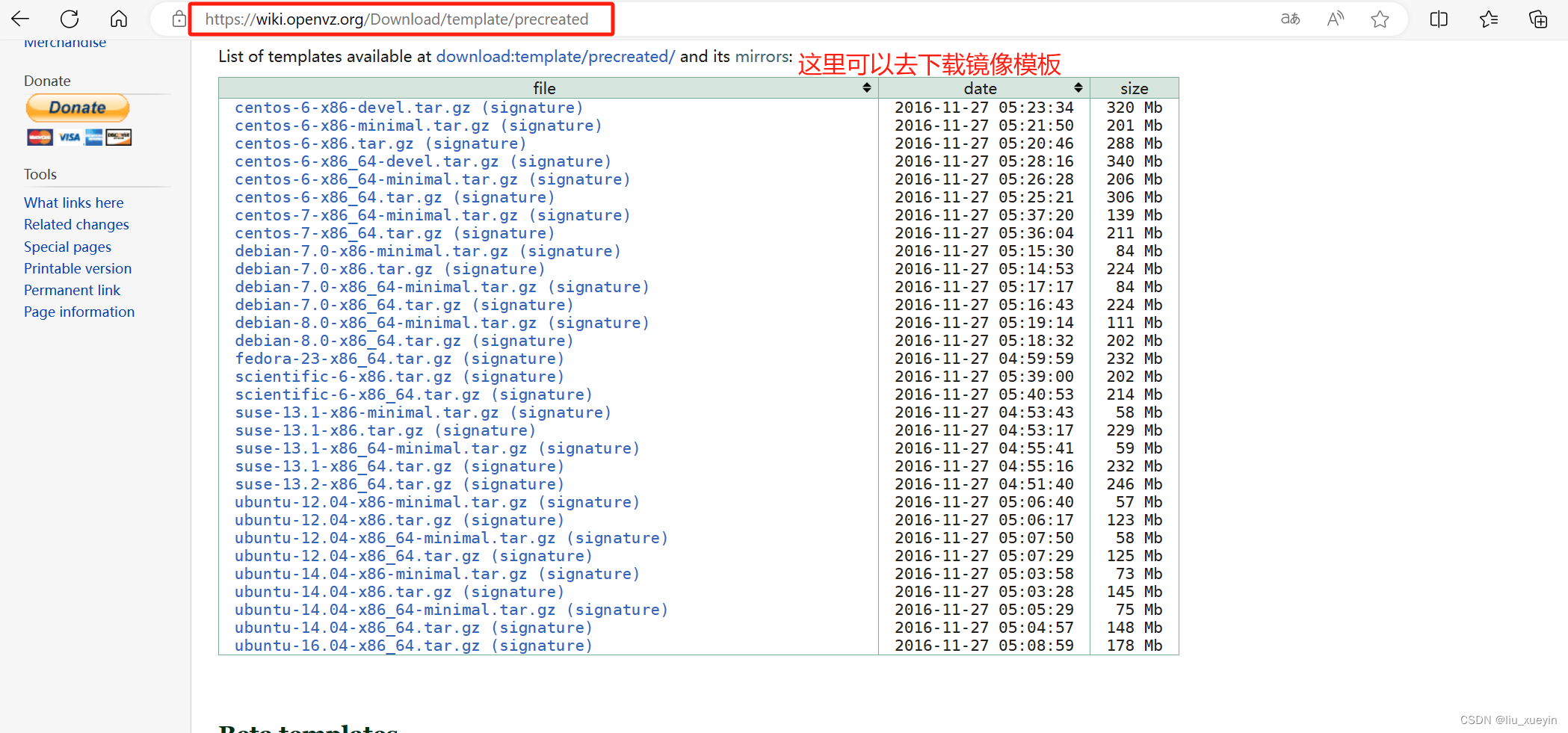Download debian-8.0-x86_64-minimal.tar.gz
1568x733 pixels.
coord(386,323)
